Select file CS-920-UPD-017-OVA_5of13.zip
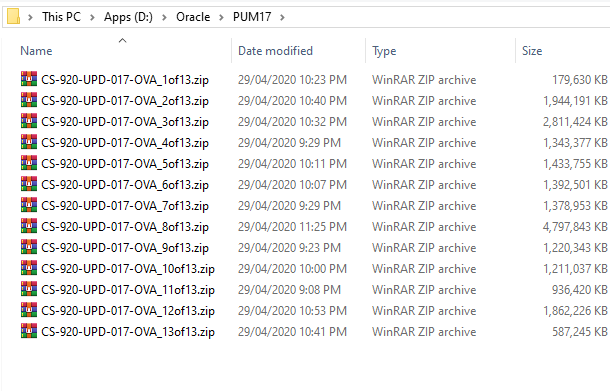This screenshot has height=391, width=610. 125,164
